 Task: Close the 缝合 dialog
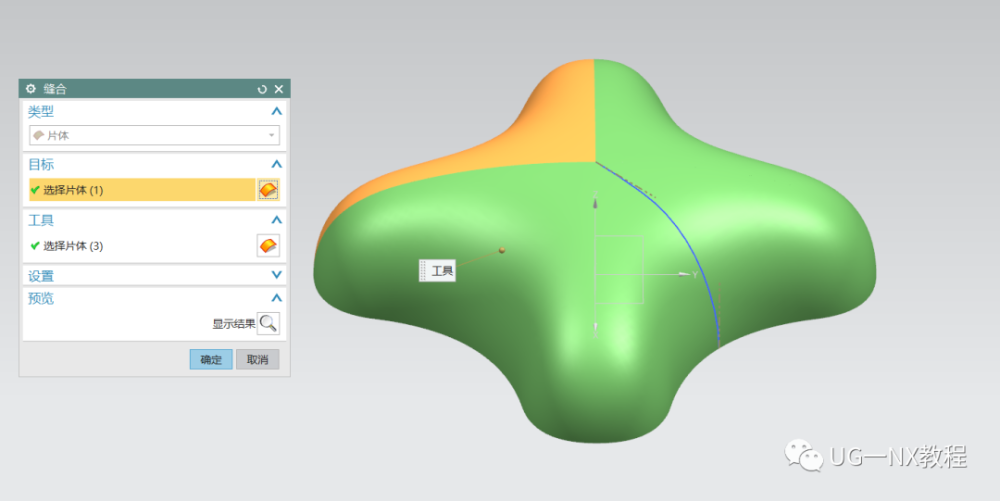tap(279, 89)
